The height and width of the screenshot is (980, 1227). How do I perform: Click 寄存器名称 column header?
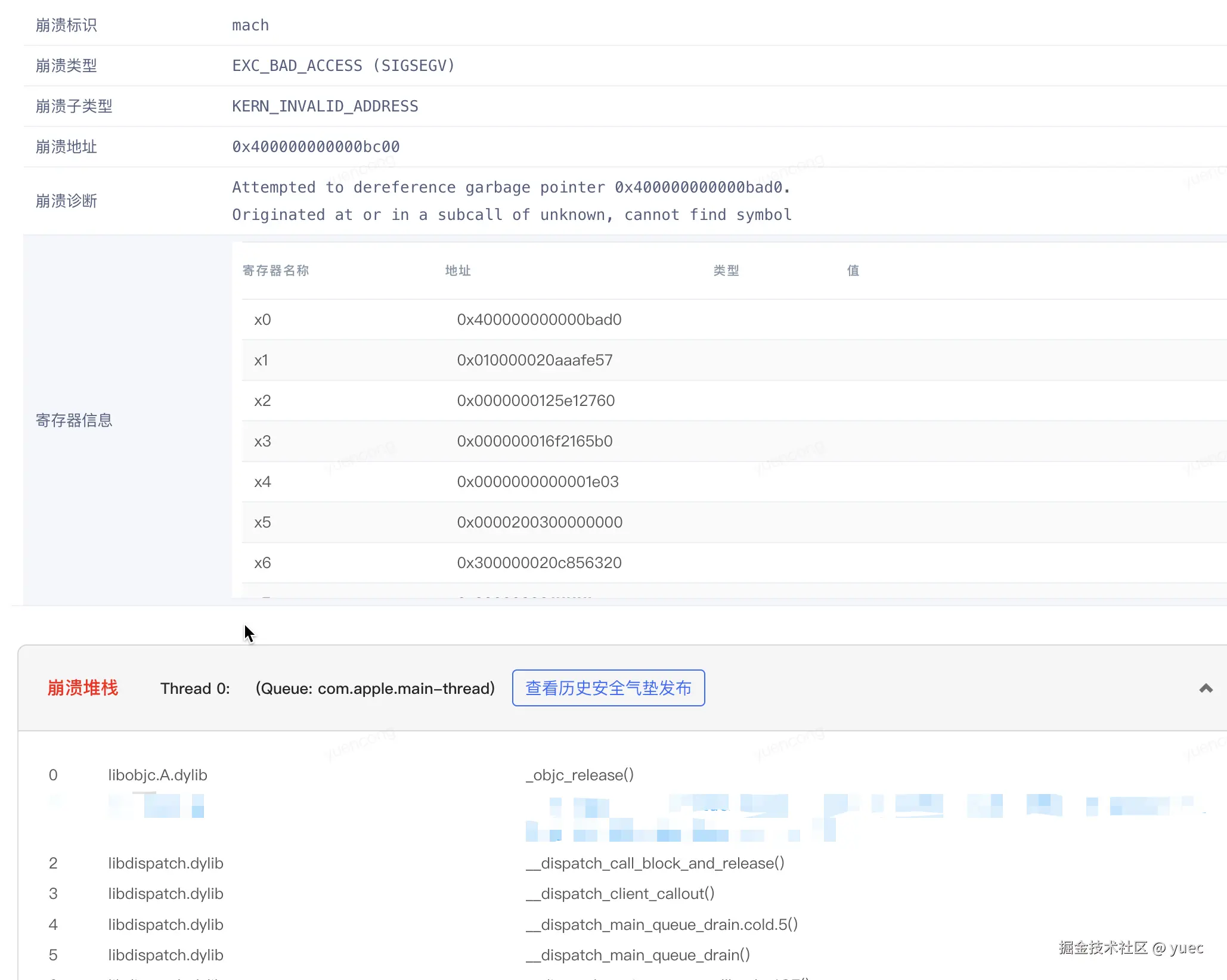pos(275,271)
